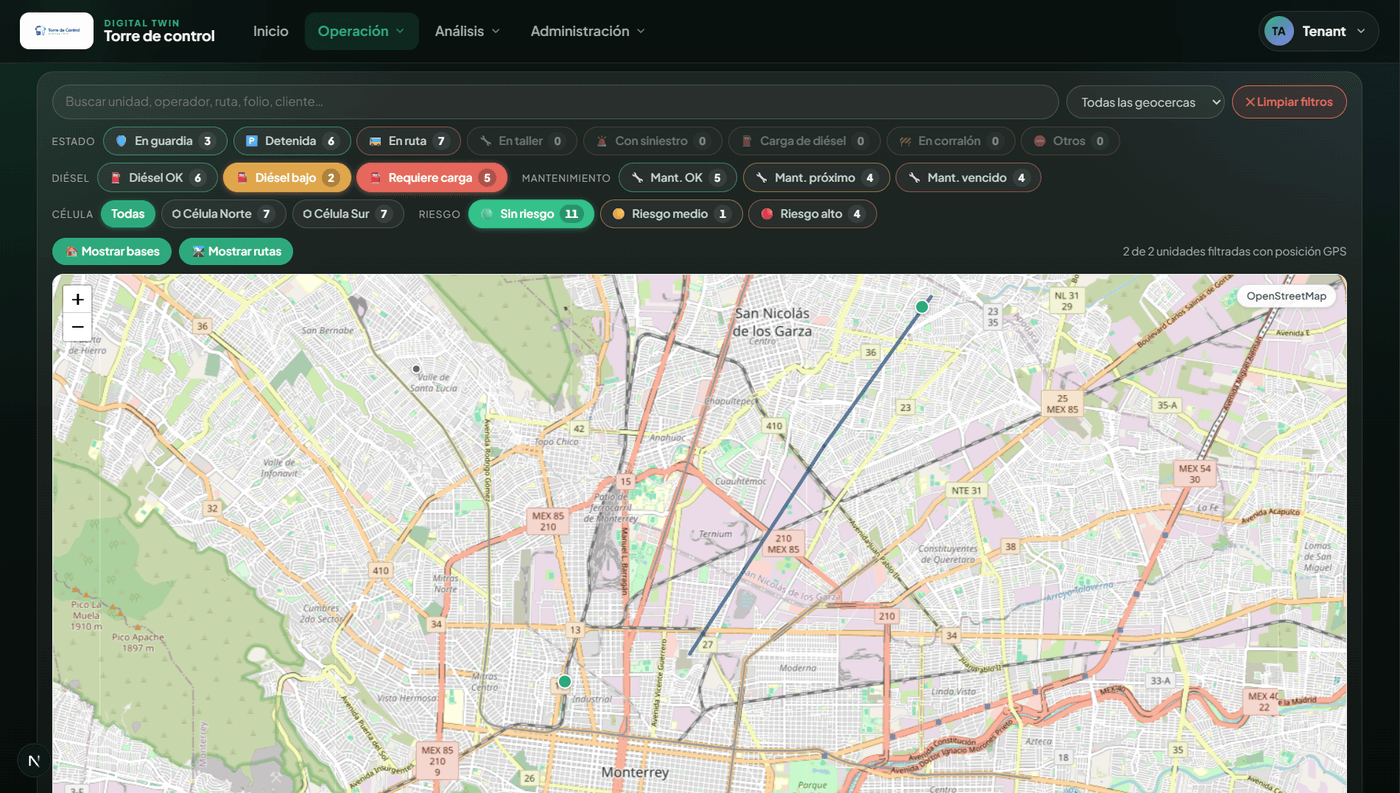Click Mostrar rutas button

click(x=236, y=252)
